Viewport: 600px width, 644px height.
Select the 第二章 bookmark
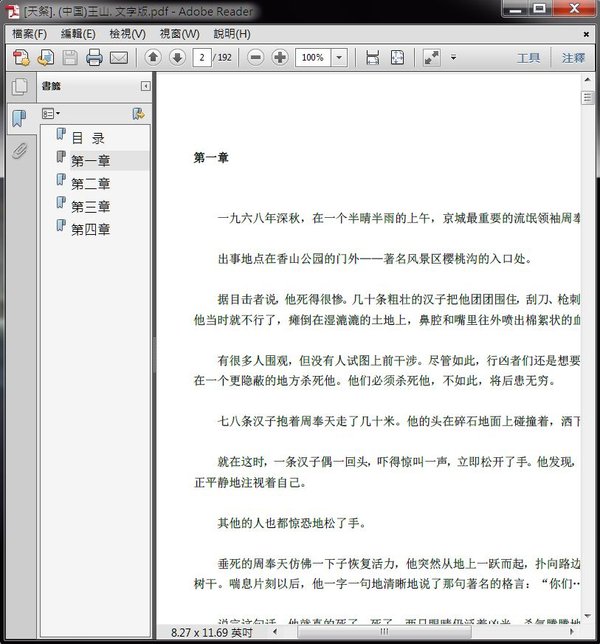(90, 184)
